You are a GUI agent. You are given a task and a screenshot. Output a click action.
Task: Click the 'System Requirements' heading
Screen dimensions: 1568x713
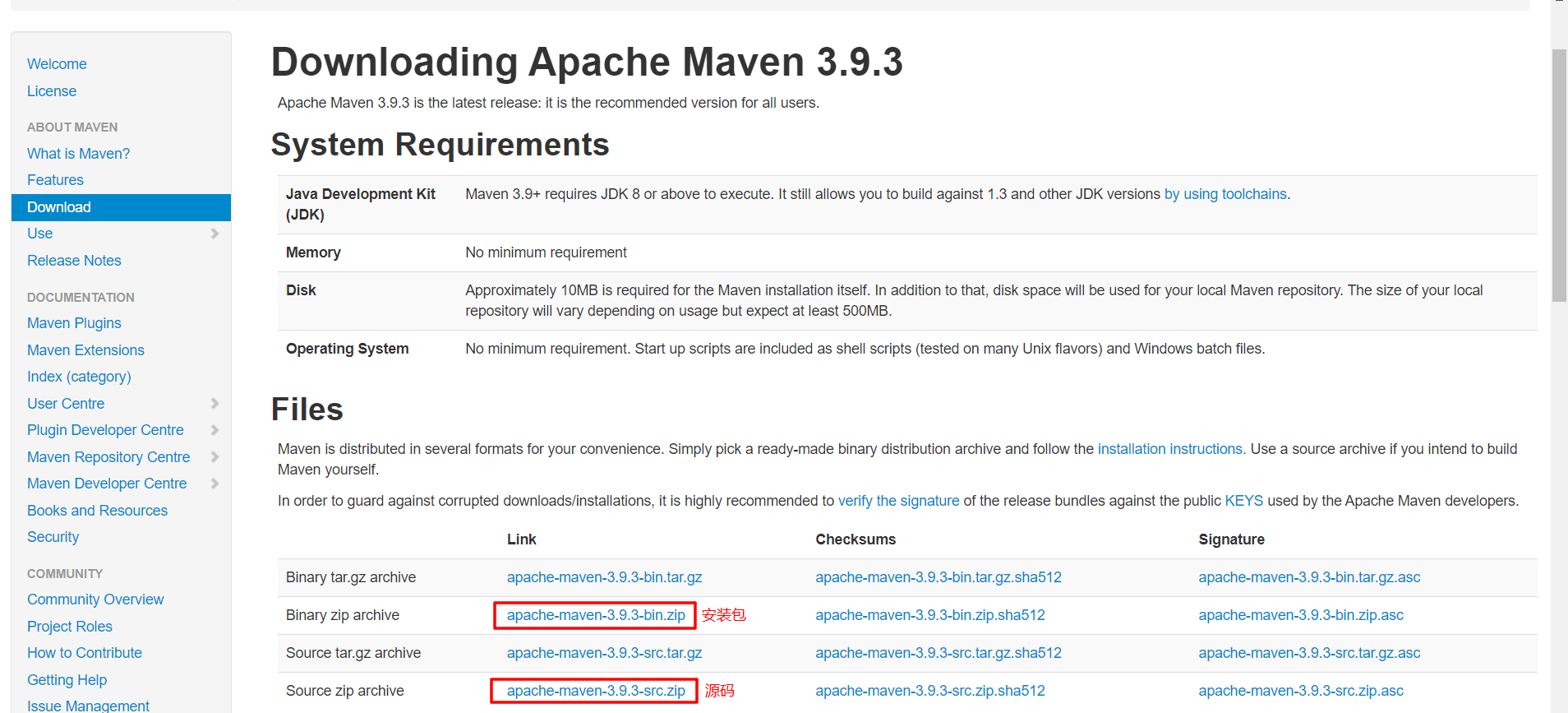pos(440,145)
